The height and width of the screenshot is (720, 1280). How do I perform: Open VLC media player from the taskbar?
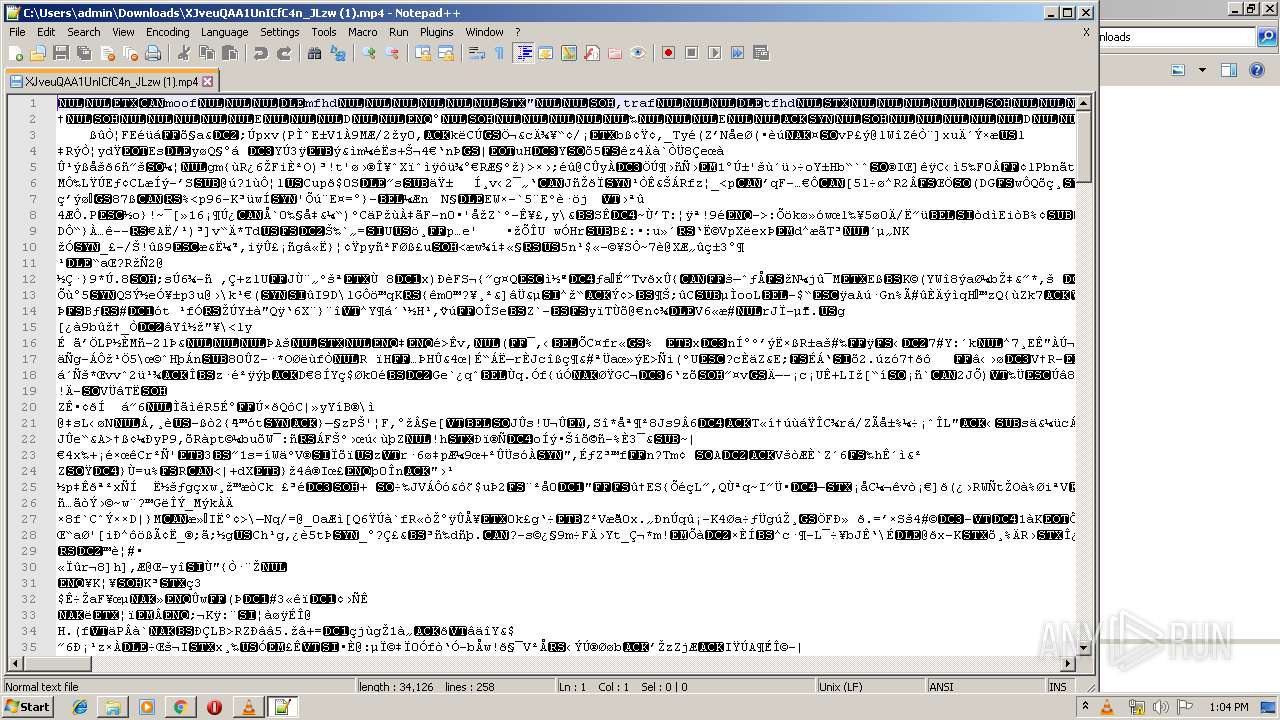pos(248,707)
